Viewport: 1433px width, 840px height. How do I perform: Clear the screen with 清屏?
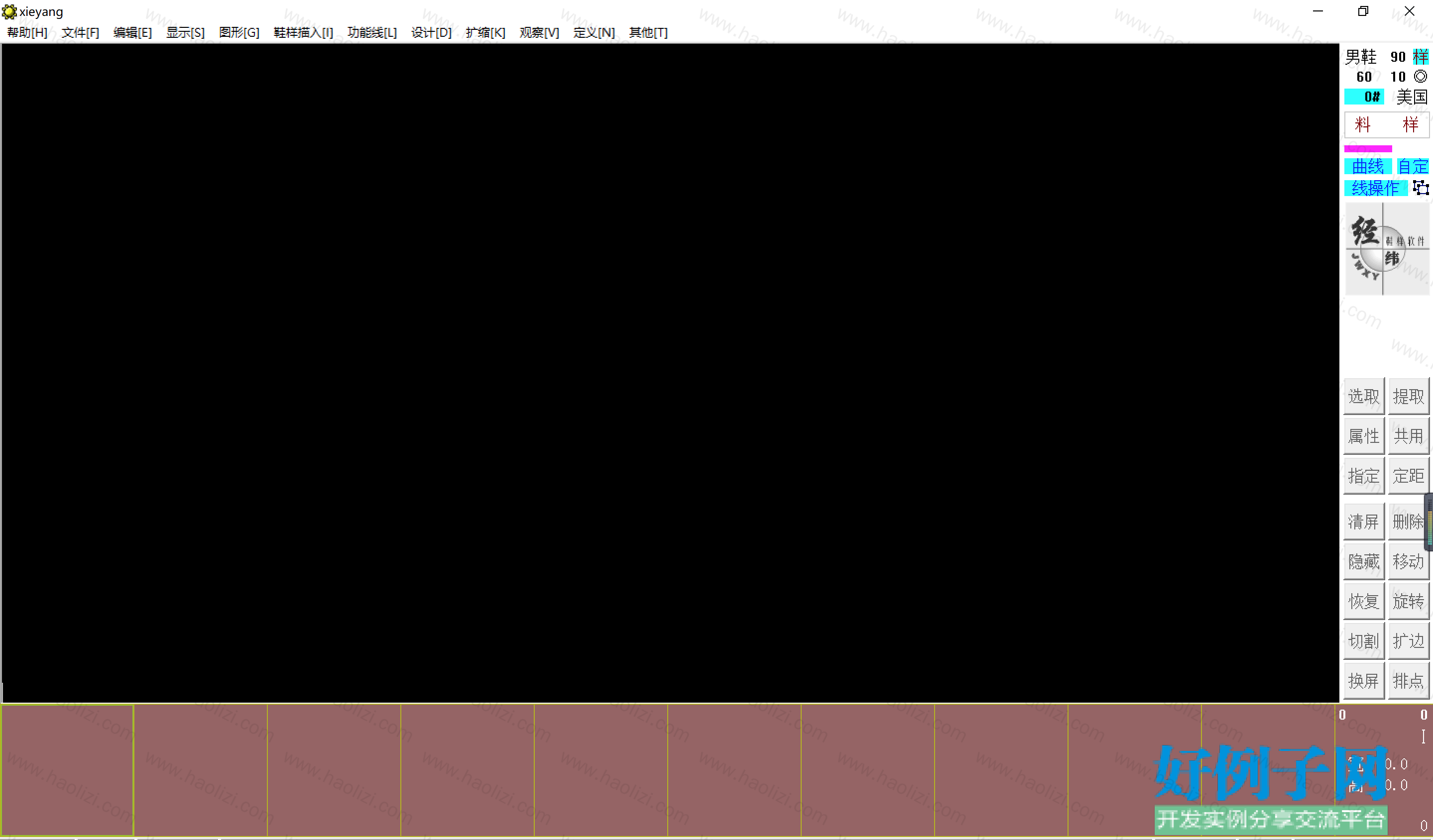coord(1364,522)
